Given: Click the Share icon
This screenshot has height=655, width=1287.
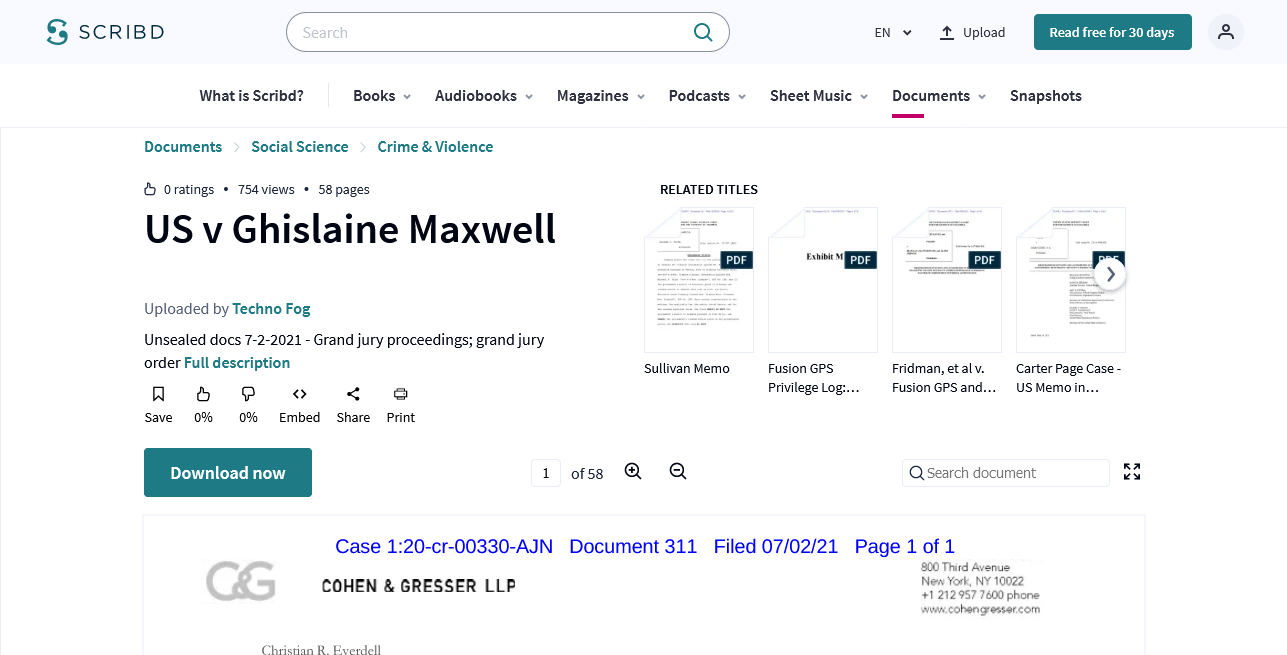Looking at the screenshot, I should pyautogui.click(x=353, y=394).
